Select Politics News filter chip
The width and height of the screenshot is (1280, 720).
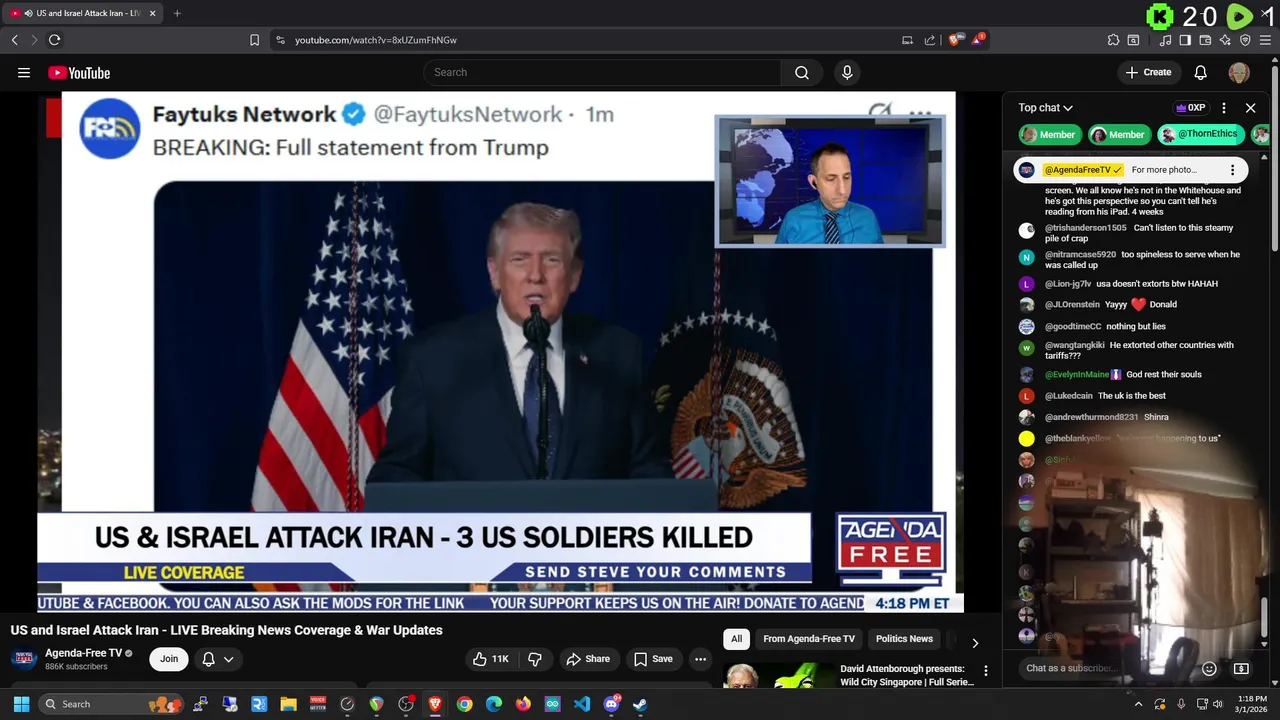pos(904,639)
